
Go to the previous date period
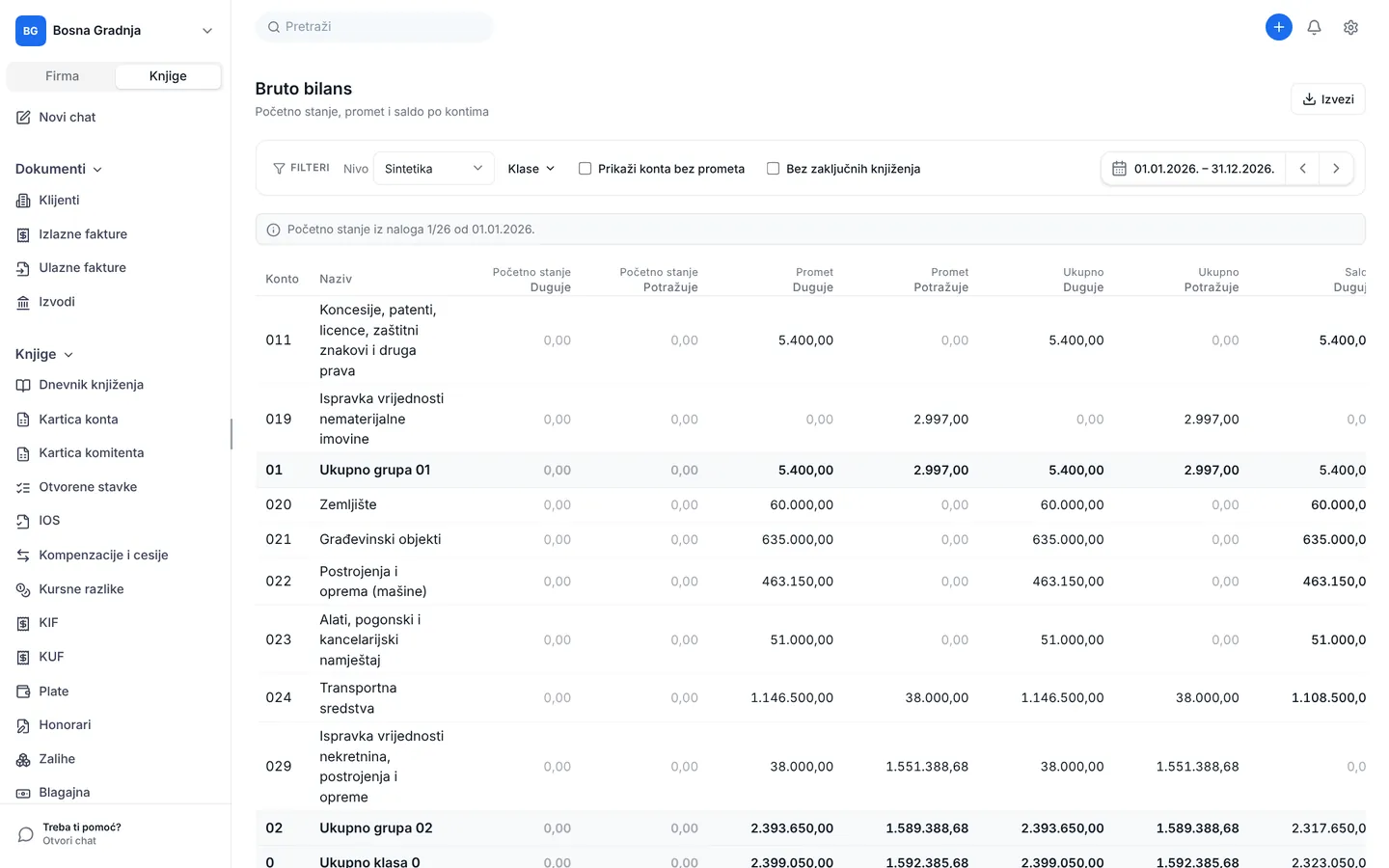[1302, 169]
